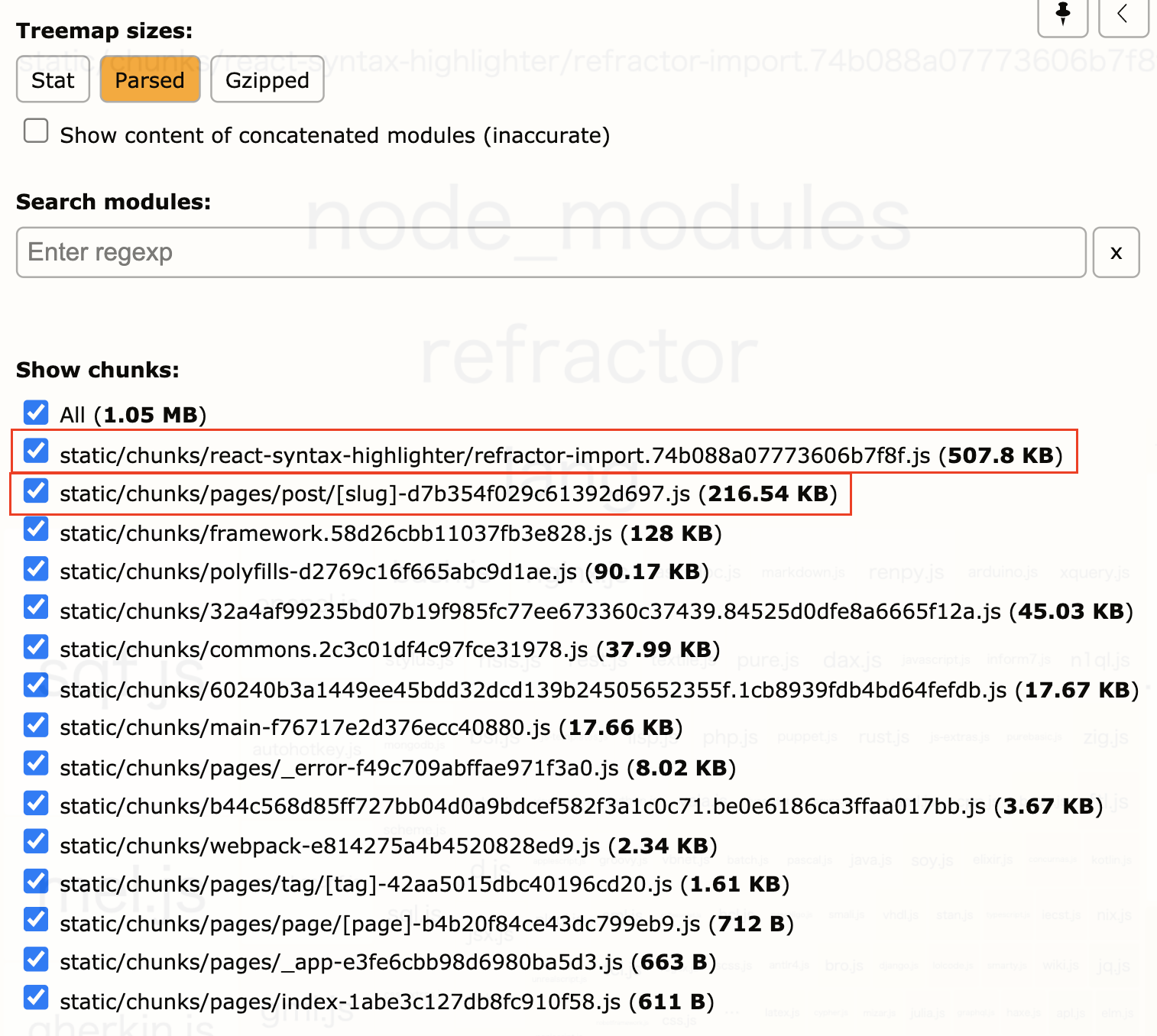1157x1036 pixels.
Task: Pin the sidebar with the pushpin icon
Action: pyautogui.click(x=1062, y=15)
